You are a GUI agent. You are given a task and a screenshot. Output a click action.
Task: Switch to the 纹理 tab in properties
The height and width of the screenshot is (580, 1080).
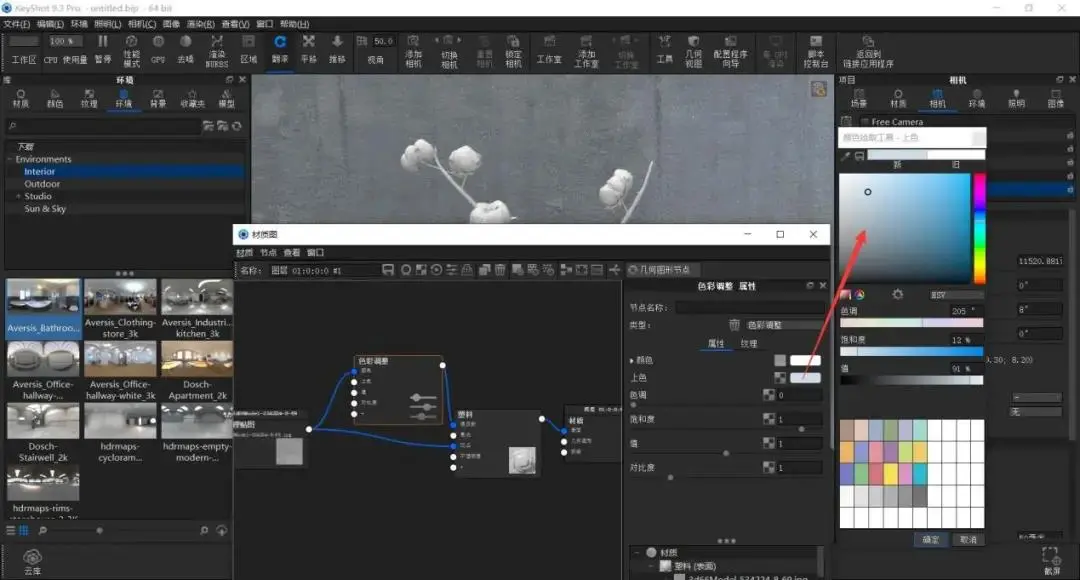click(x=749, y=344)
